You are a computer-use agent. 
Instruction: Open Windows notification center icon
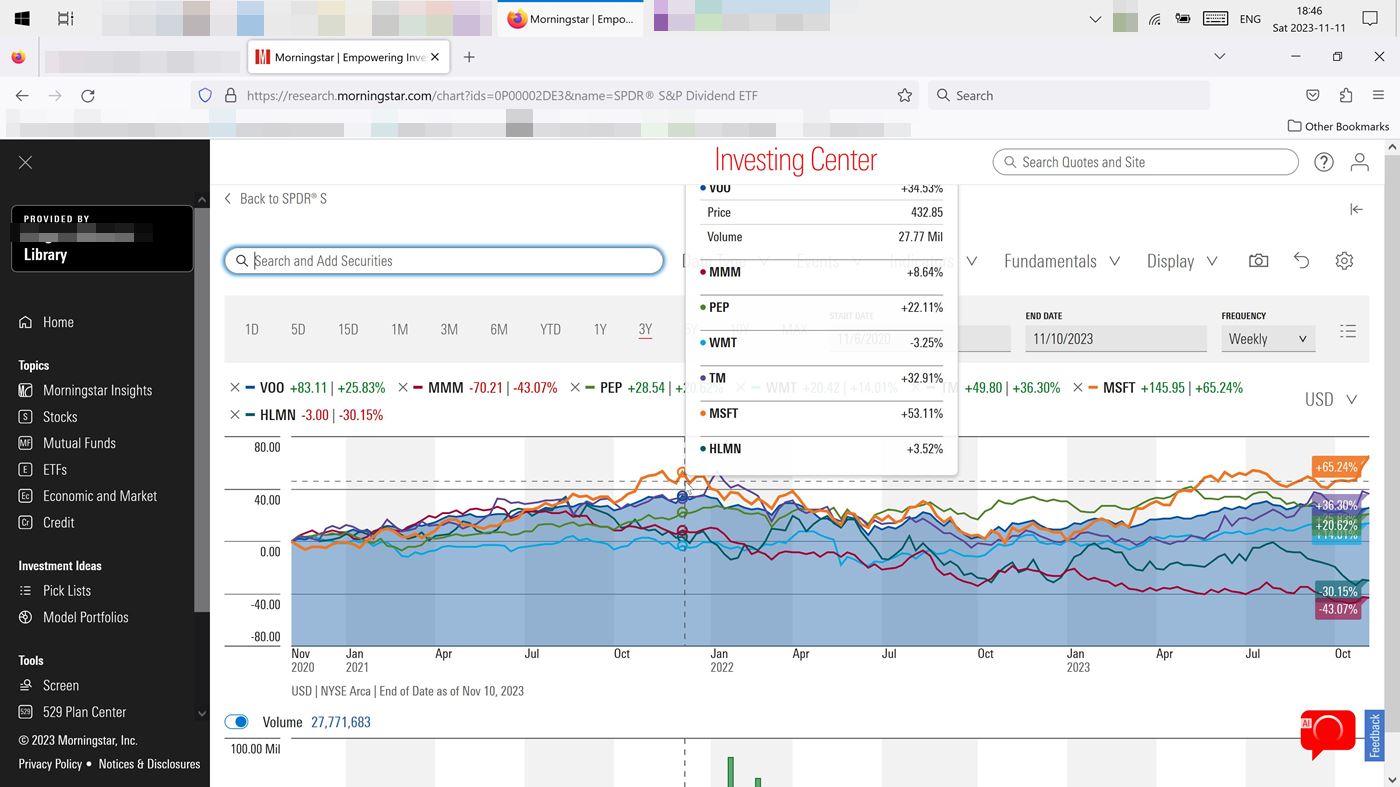tap(1370, 19)
